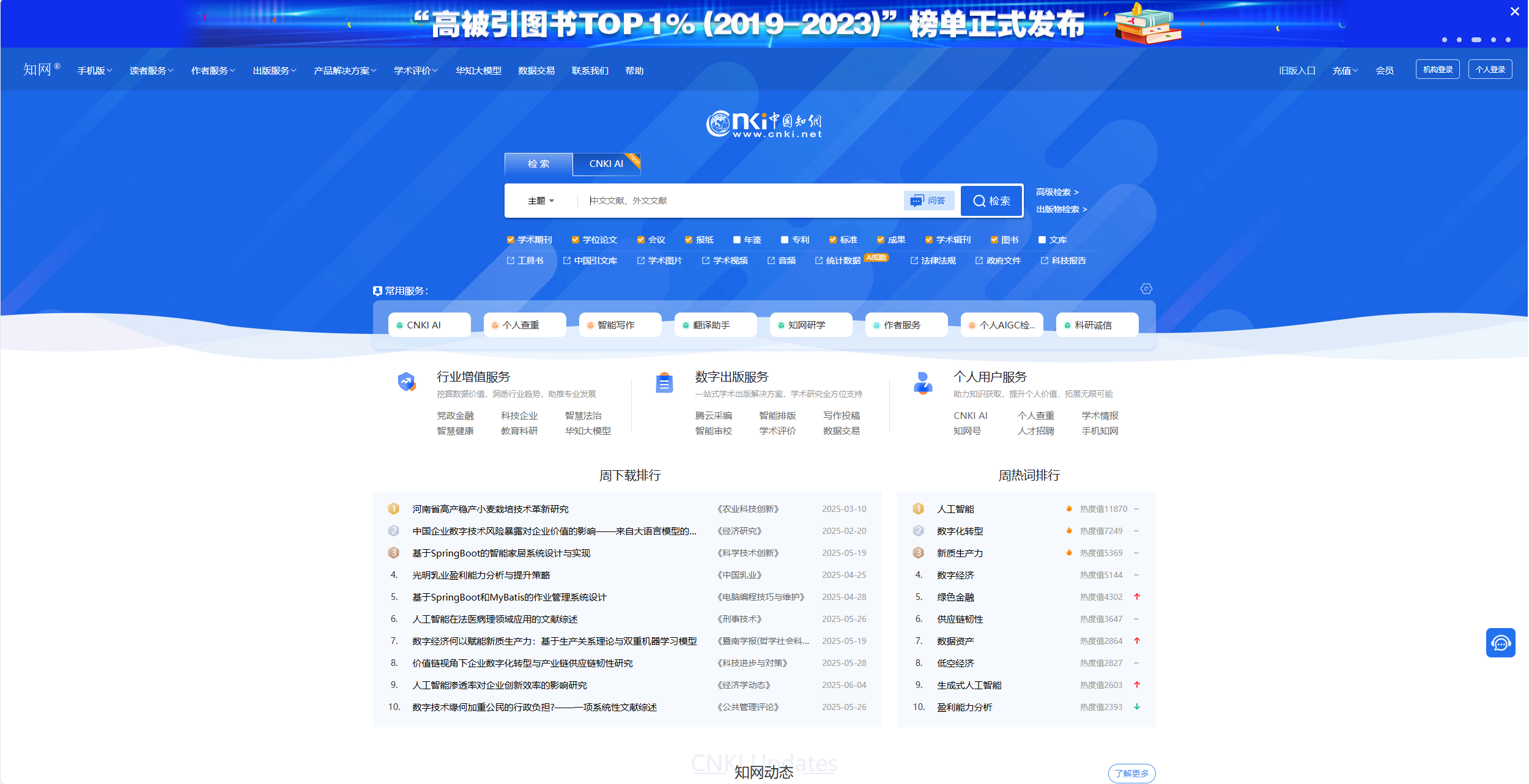The height and width of the screenshot is (784, 1529).
Task: Expand the 主题 search field dropdown
Action: [x=541, y=201]
